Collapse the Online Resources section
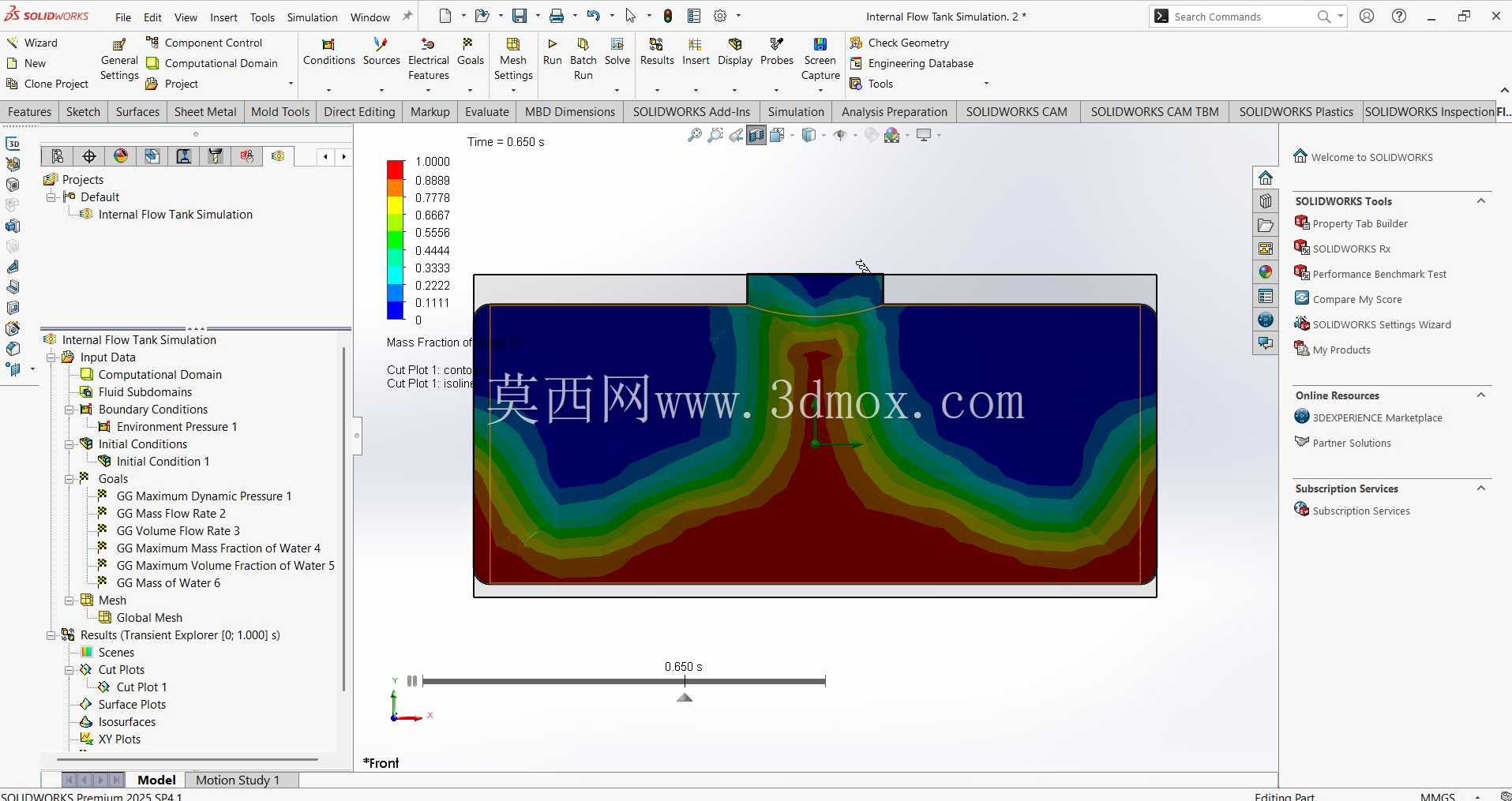 (x=1481, y=395)
